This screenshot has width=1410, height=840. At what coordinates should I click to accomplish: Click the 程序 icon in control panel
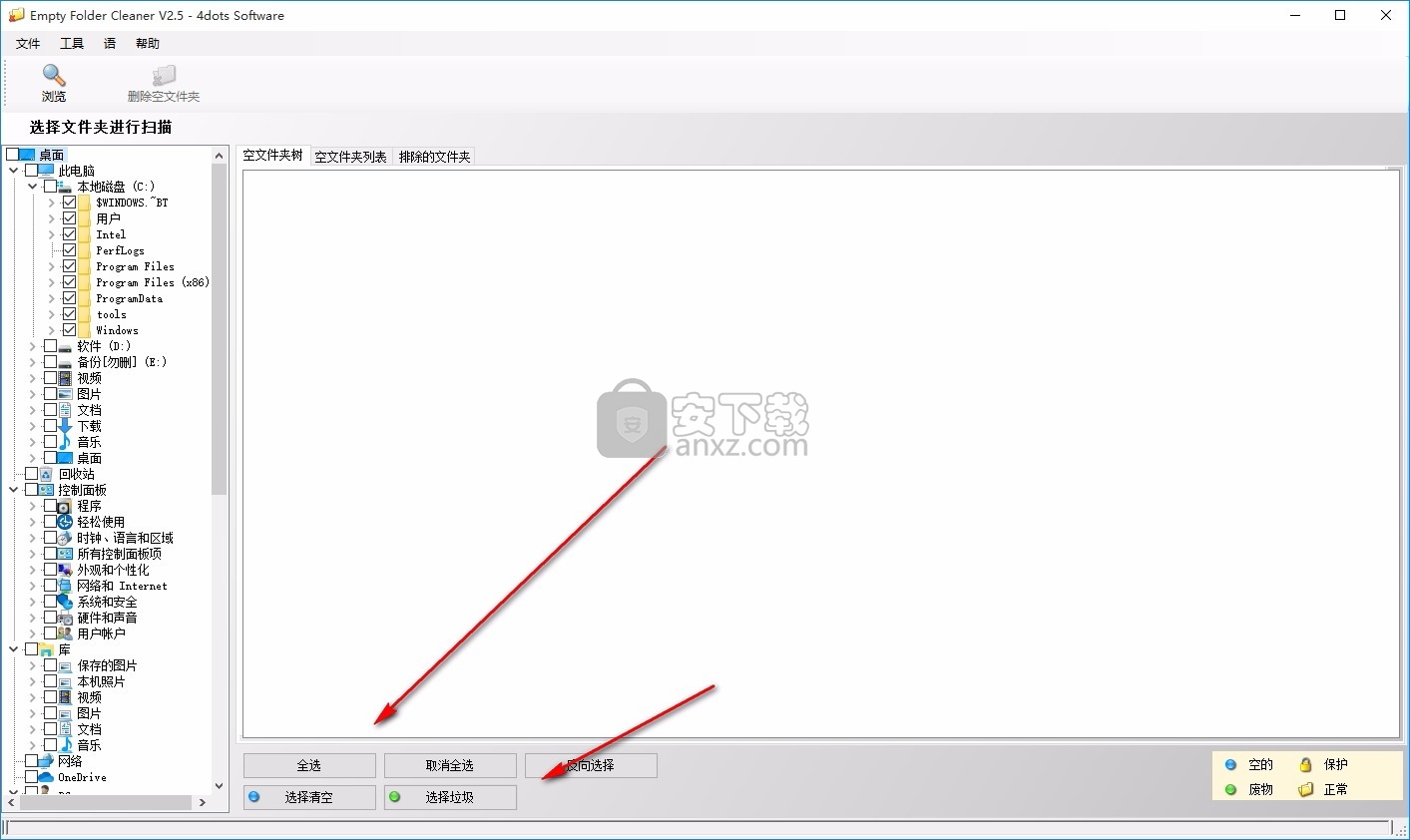click(x=65, y=506)
